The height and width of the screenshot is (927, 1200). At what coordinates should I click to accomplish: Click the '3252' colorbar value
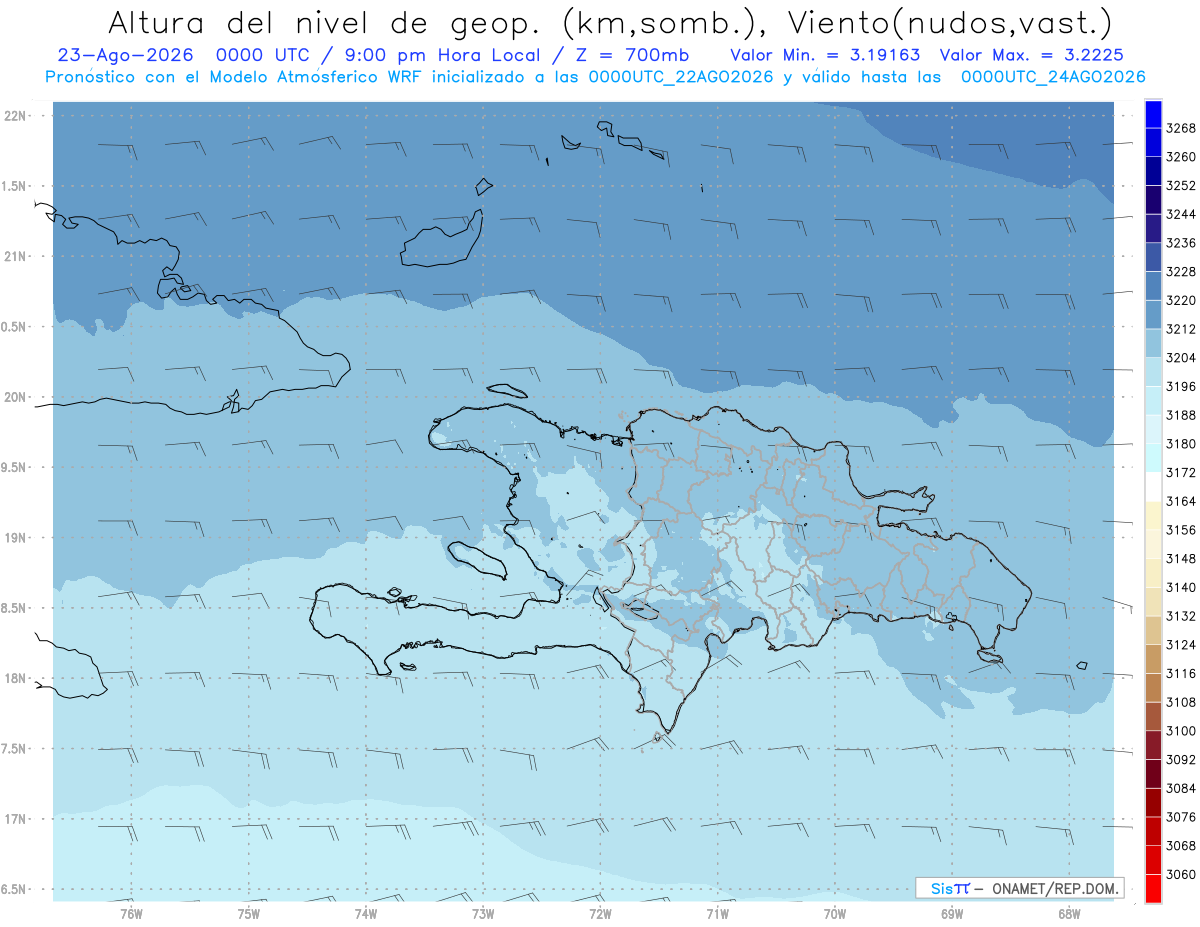pyautogui.click(x=1181, y=186)
